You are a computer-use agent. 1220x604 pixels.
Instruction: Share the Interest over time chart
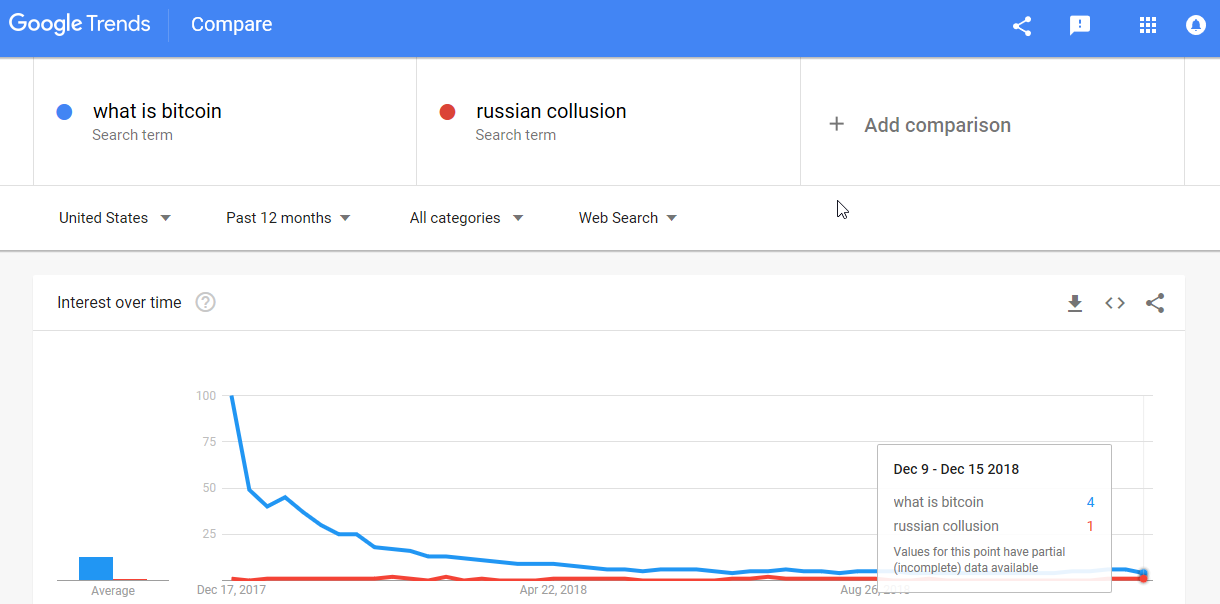pyautogui.click(x=1155, y=303)
